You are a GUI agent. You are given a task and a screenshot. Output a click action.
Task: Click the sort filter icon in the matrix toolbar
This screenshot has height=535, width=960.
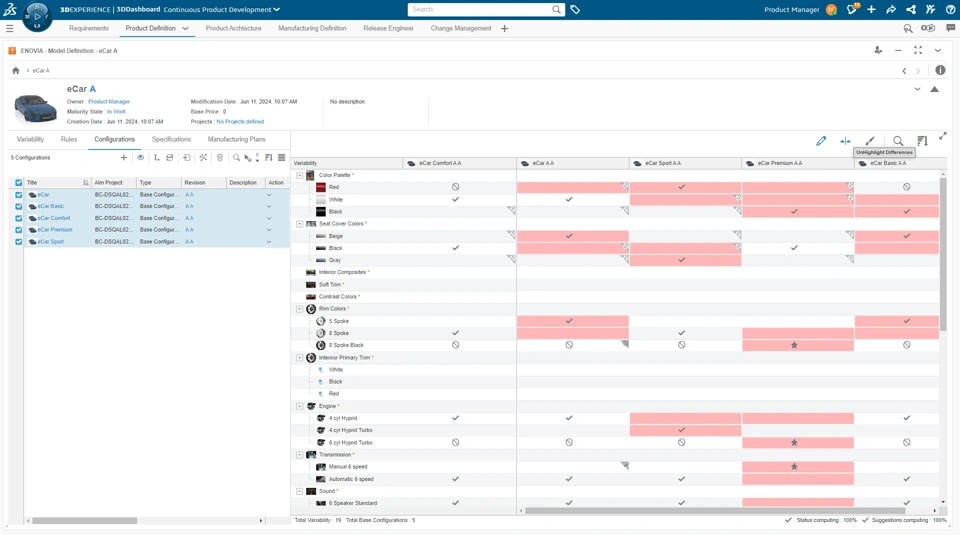[x=922, y=141]
